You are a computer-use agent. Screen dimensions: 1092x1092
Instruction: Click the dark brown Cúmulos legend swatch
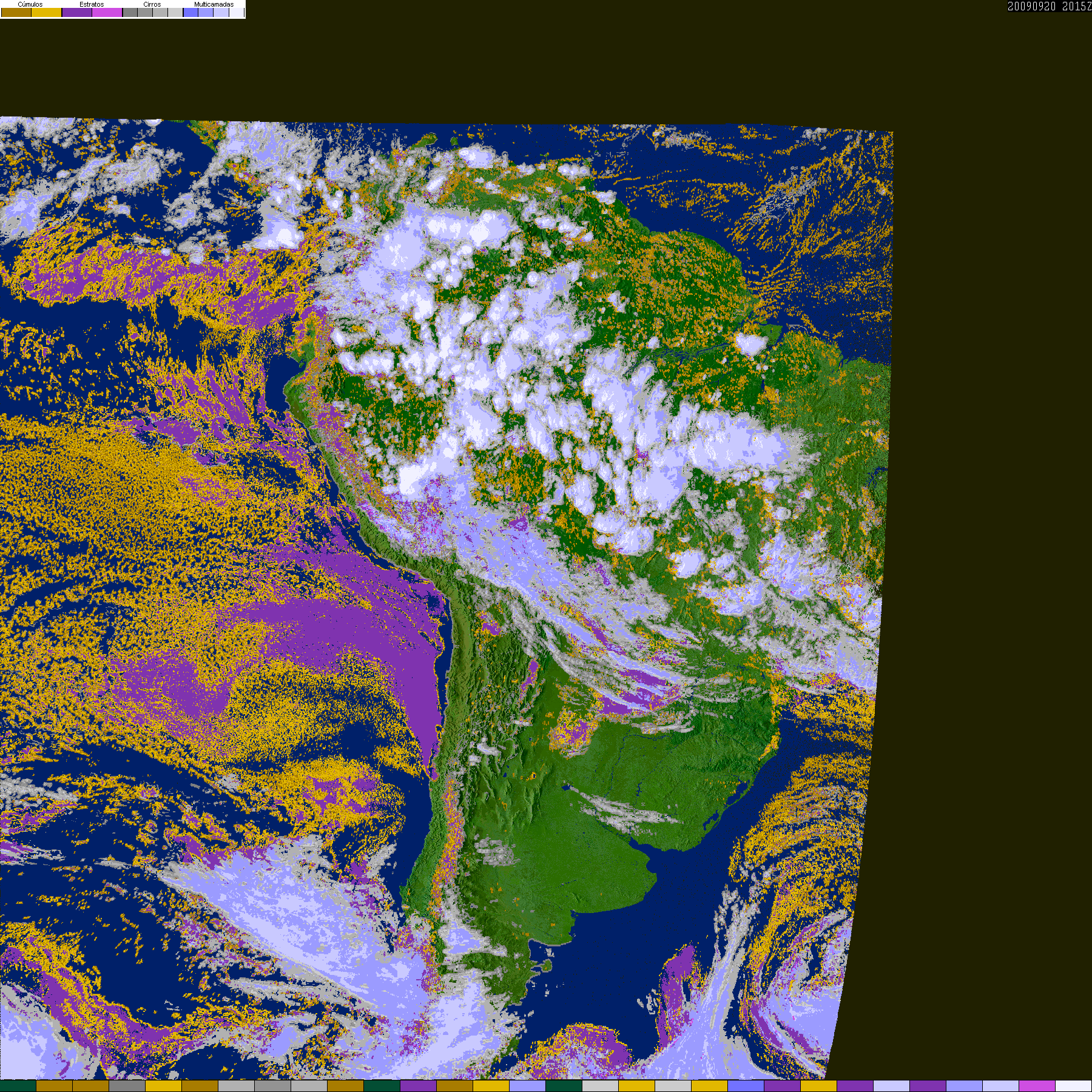point(16,12)
